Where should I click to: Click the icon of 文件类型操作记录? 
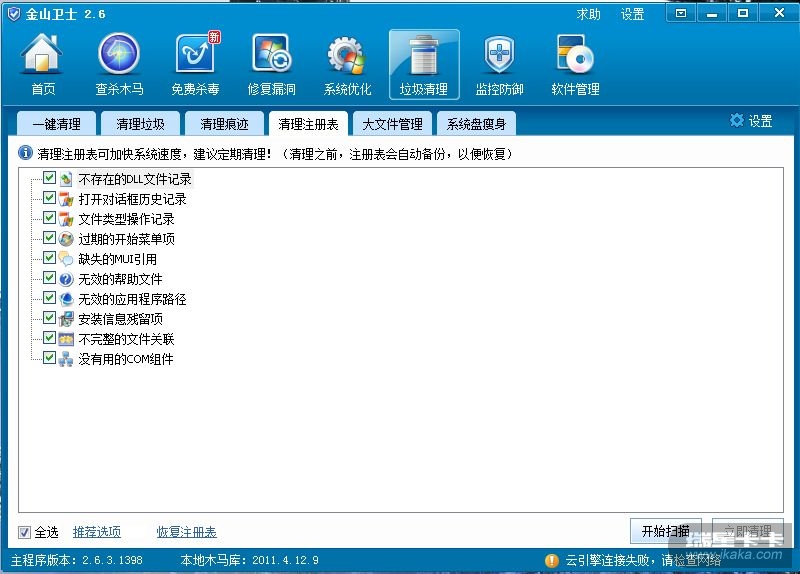click(x=66, y=219)
